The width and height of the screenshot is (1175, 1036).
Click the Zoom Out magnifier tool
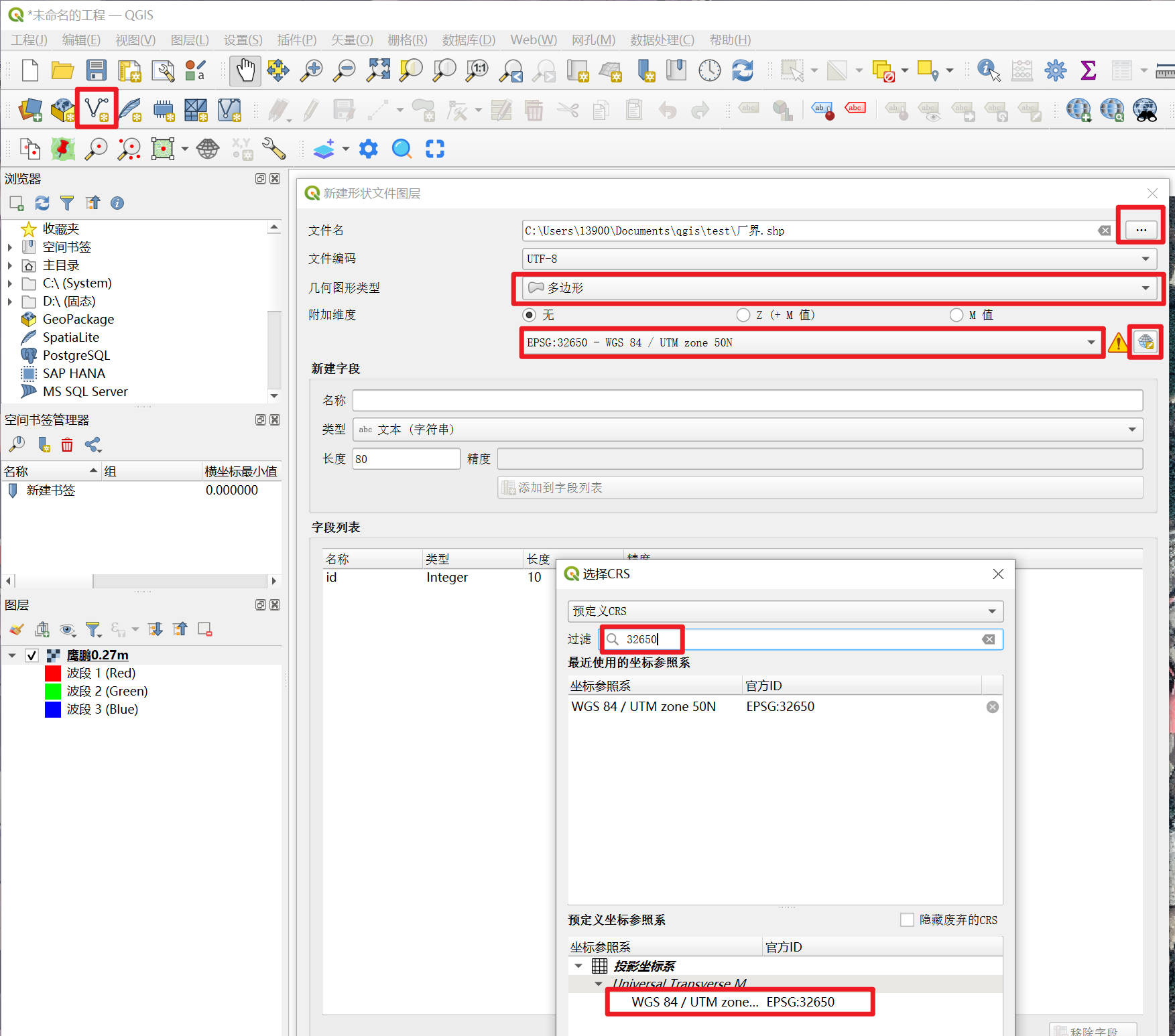[x=345, y=70]
